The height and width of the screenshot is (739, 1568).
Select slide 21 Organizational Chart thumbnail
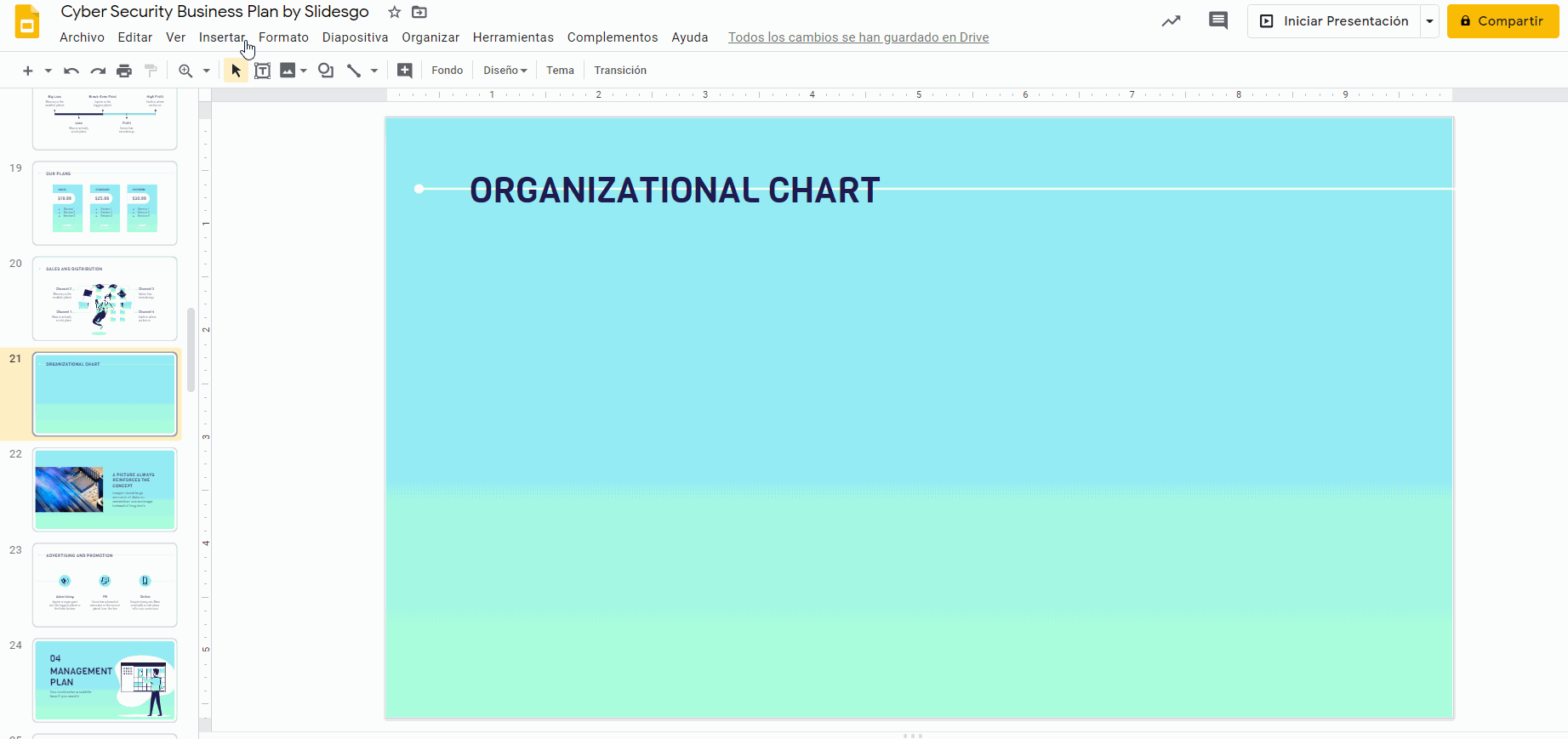click(105, 394)
